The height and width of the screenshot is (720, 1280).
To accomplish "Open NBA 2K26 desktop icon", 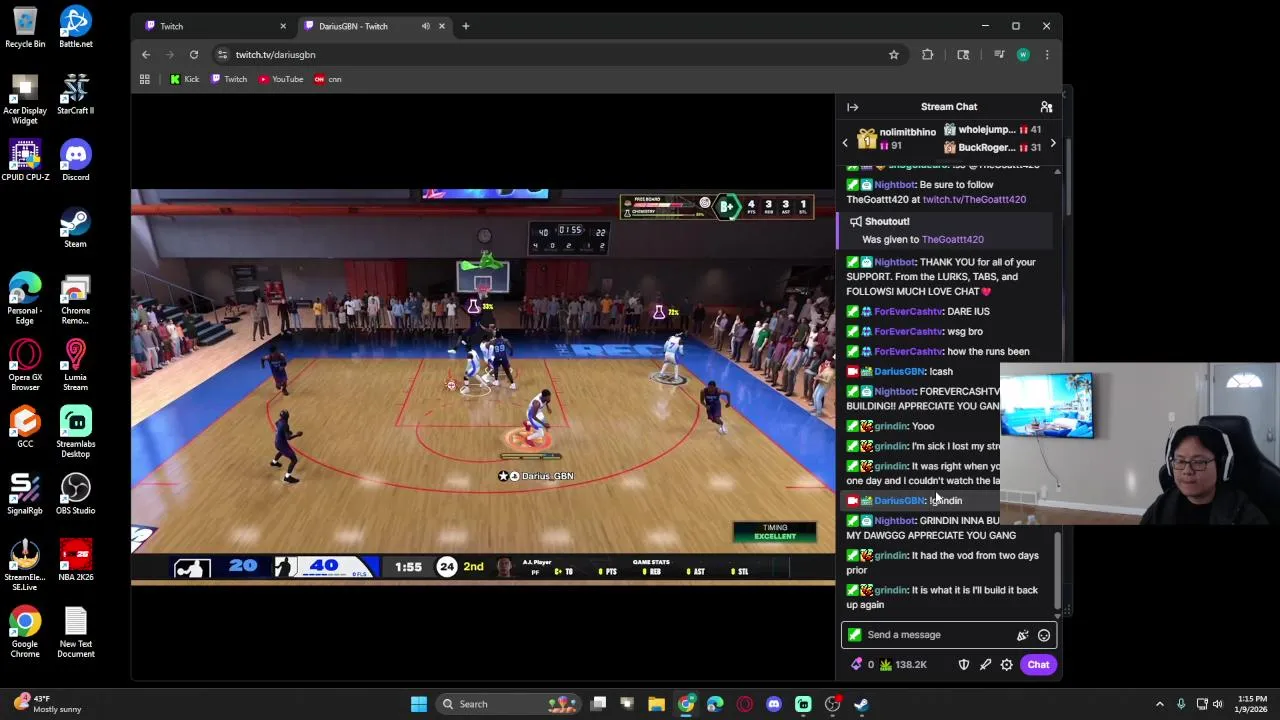I will click(75, 561).
